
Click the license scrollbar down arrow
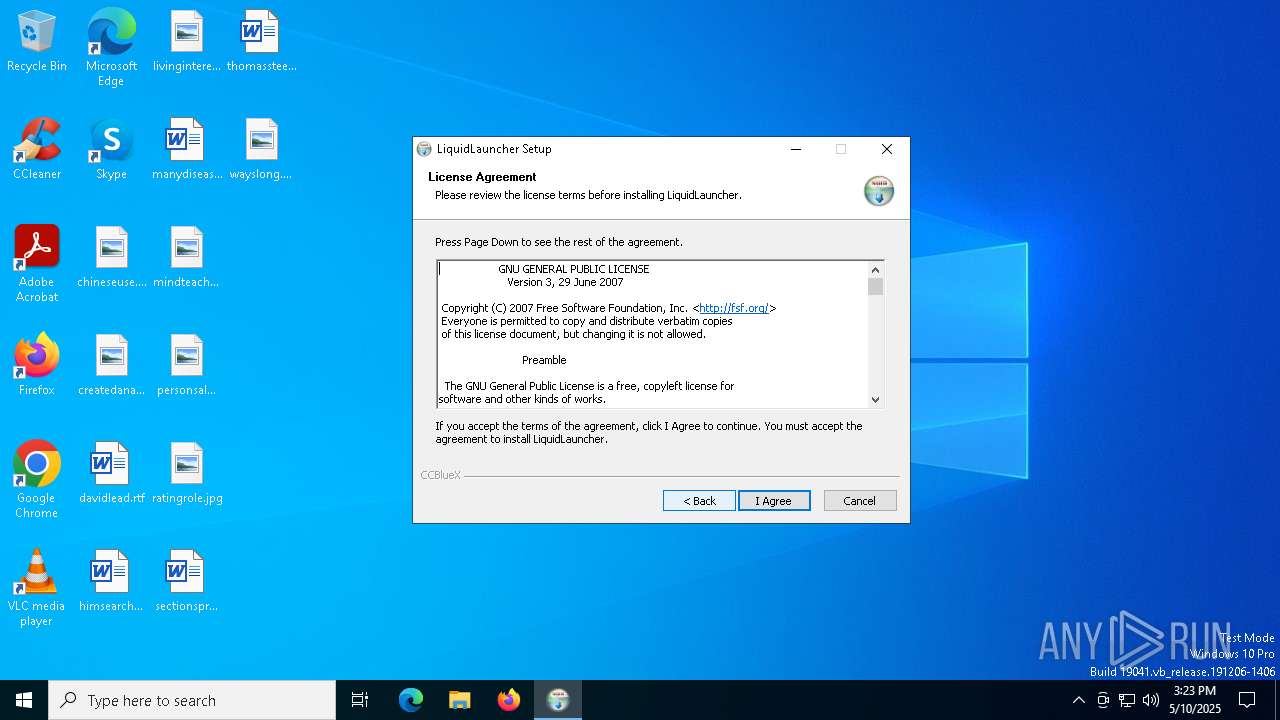click(x=876, y=399)
